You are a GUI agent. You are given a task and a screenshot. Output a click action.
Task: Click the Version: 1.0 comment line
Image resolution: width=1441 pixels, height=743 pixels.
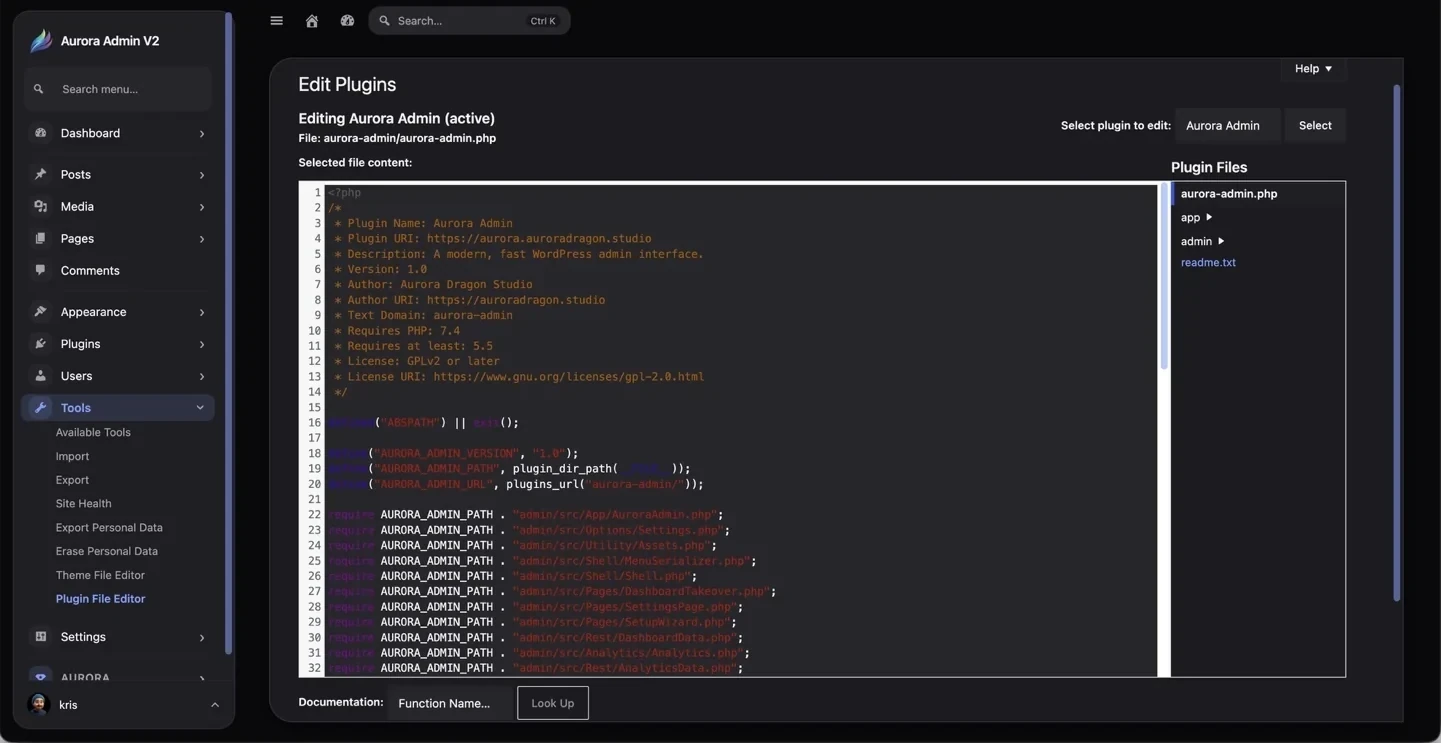380,269
